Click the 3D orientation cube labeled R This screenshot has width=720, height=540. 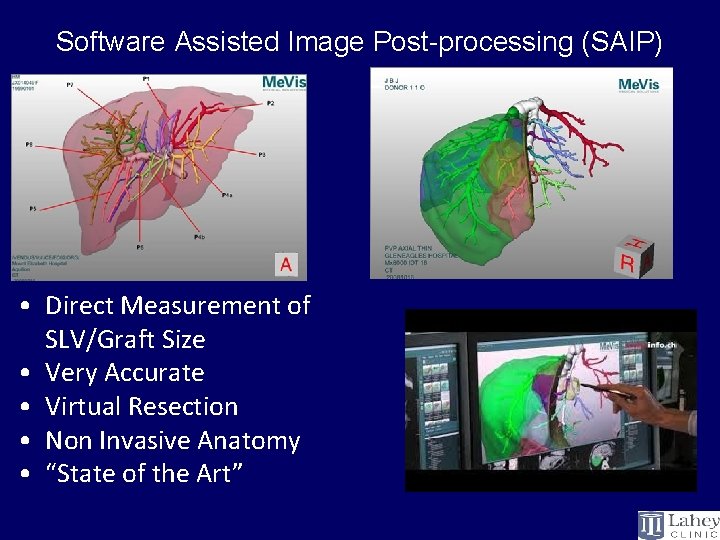[x=633, y=256]
